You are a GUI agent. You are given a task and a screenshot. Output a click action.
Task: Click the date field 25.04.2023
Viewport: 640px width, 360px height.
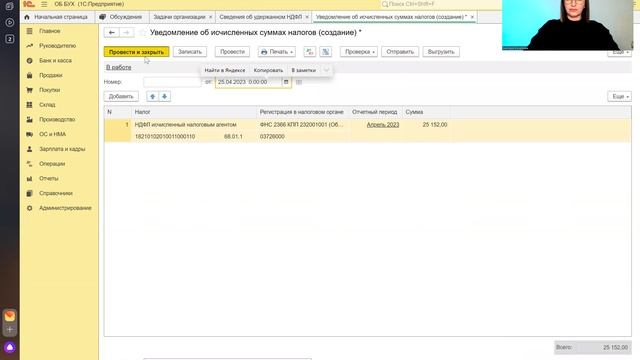pyautogui.click(x=249, y=82)
